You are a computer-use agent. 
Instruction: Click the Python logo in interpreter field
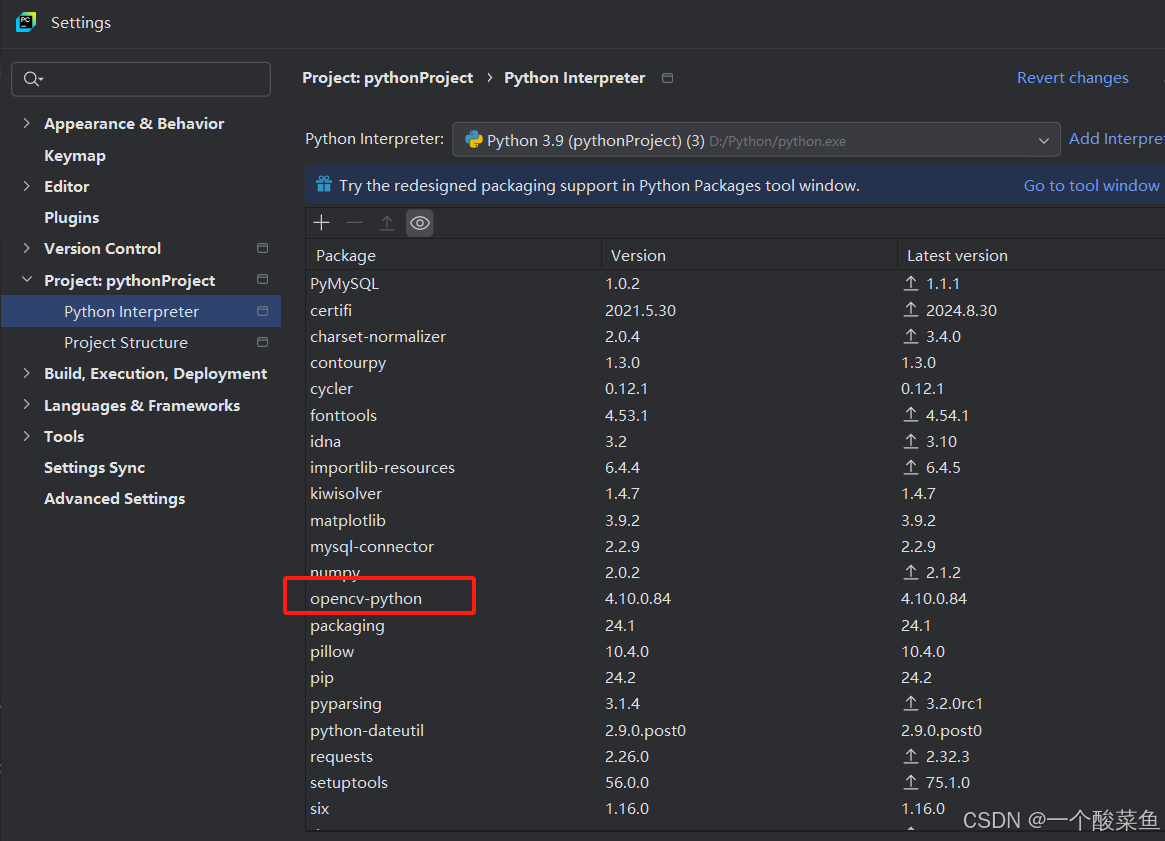[x=473, y=140]
